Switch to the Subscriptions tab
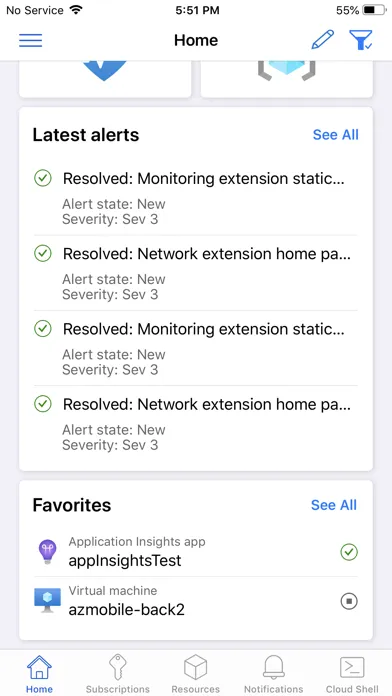392x696 pixels. [118, 673]
